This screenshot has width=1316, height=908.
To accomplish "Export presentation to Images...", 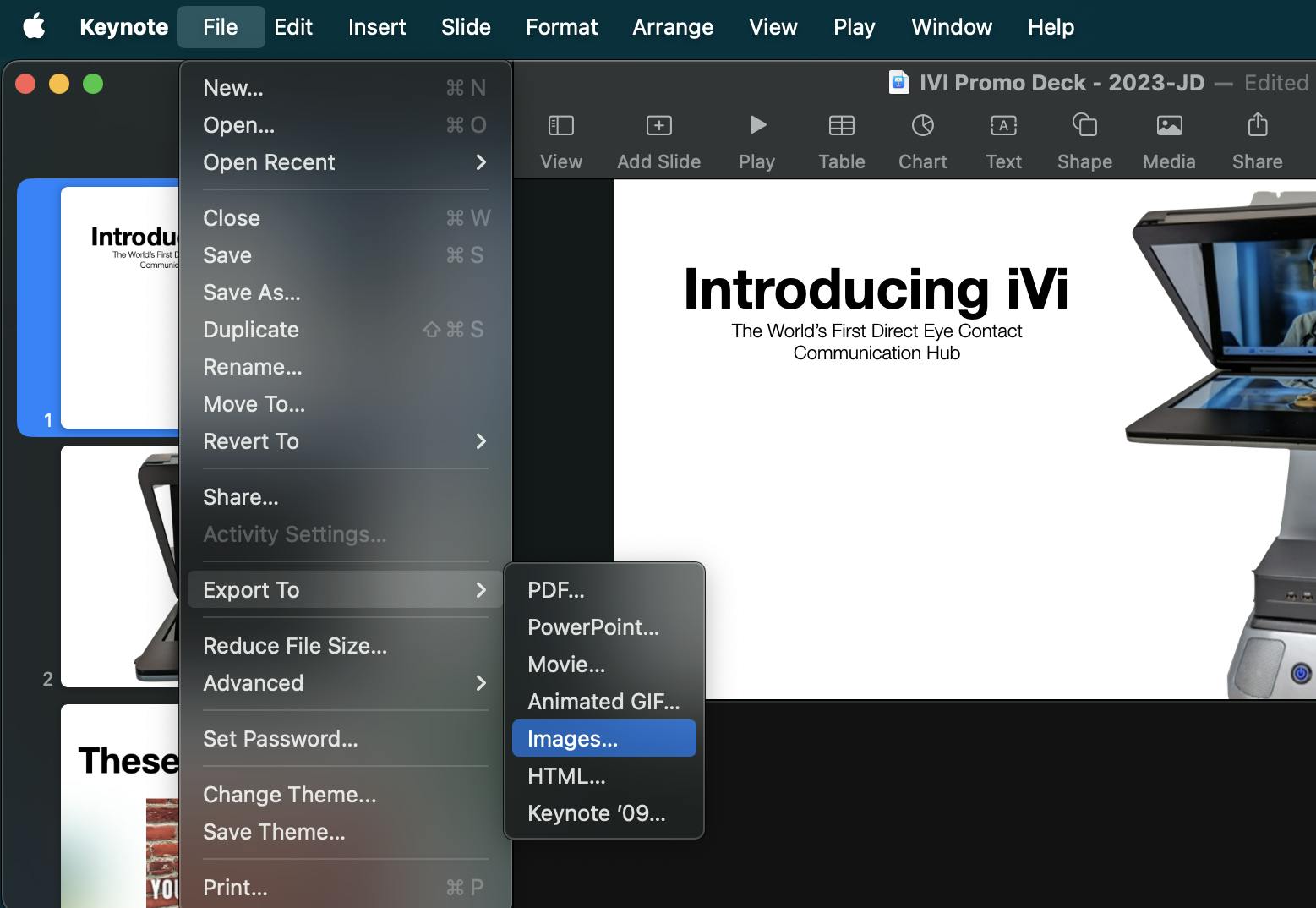I will point(604,739).
